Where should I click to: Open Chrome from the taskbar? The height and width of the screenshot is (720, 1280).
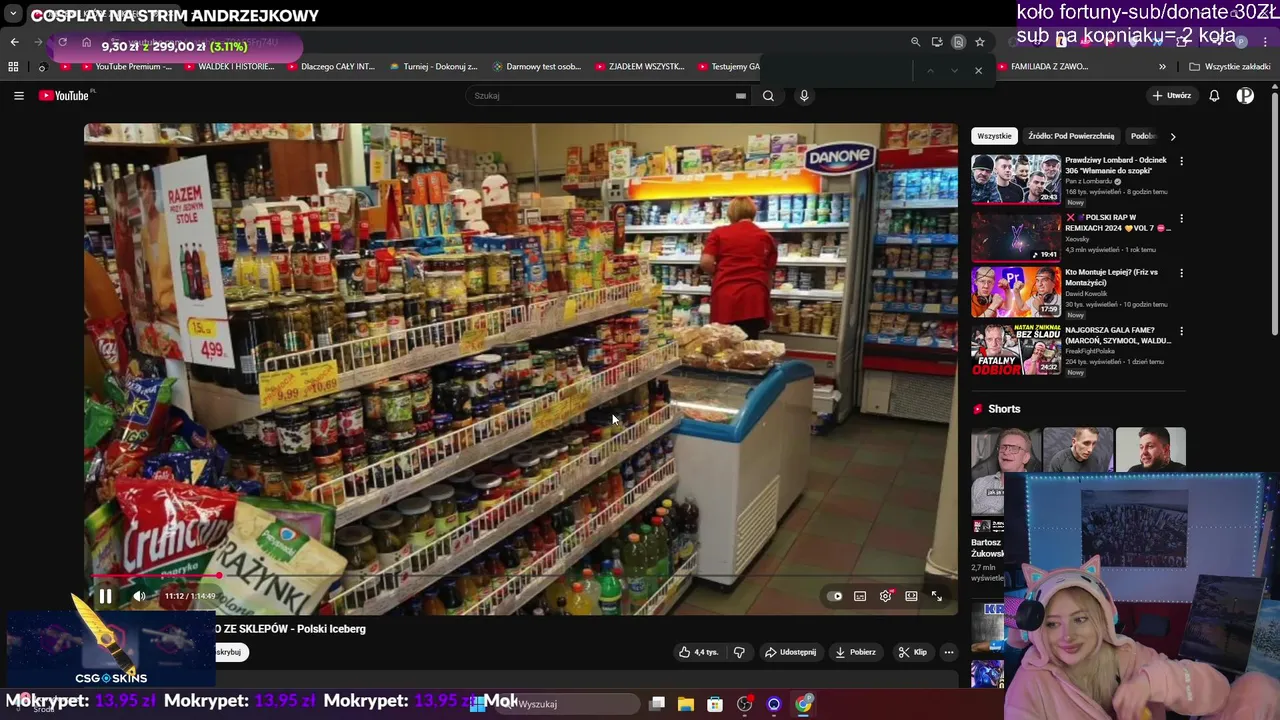coord(804,704)
